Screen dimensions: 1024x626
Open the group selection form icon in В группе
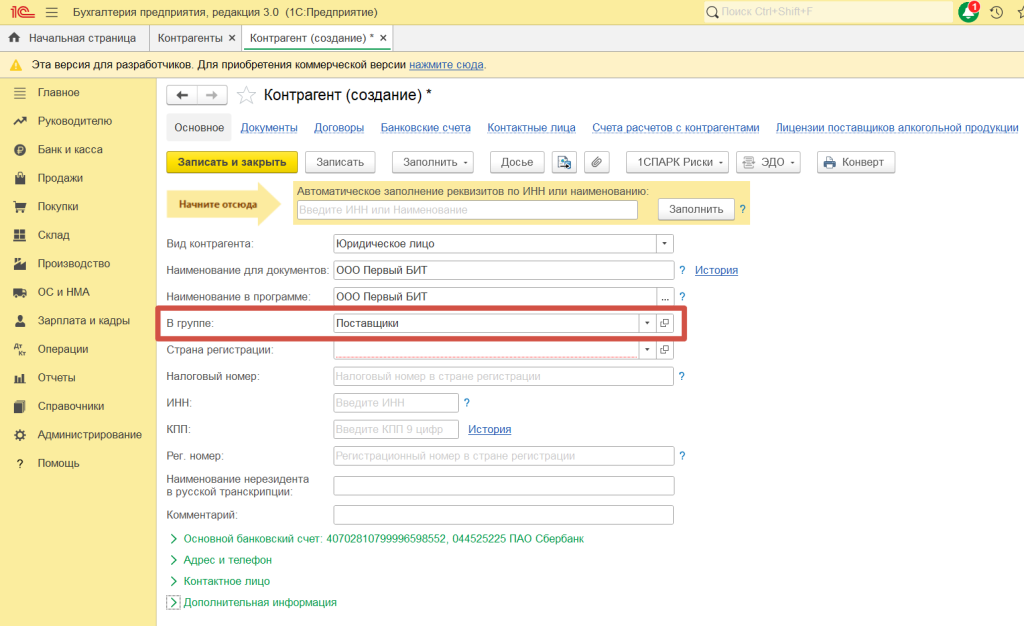click(x=665, y=323)
